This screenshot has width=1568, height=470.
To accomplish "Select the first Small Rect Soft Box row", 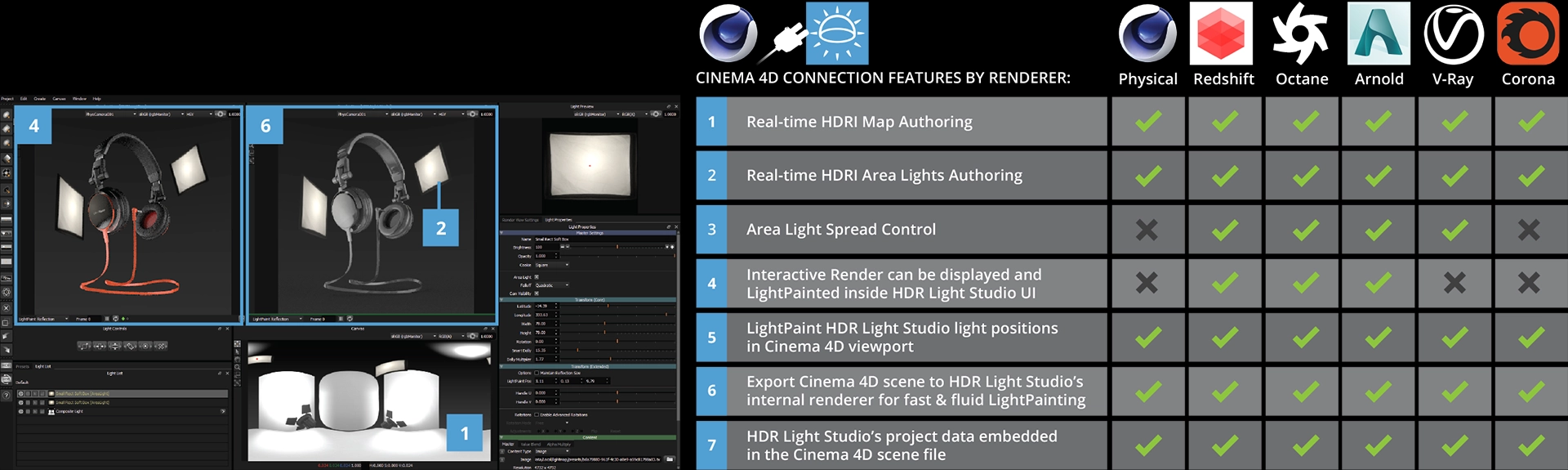I will (122, 394).
